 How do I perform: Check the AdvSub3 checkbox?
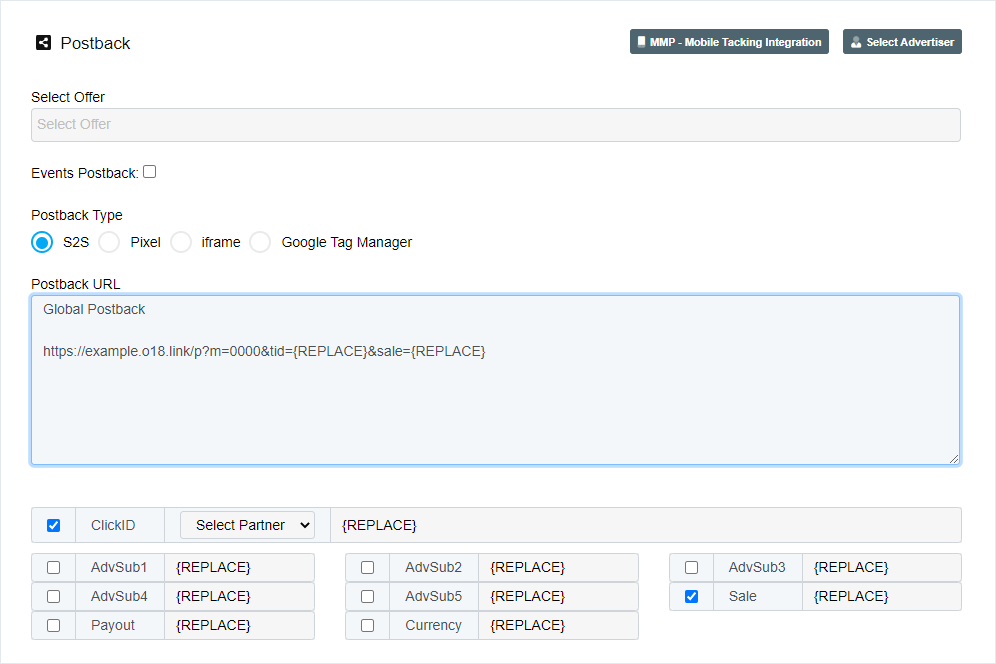691,567
